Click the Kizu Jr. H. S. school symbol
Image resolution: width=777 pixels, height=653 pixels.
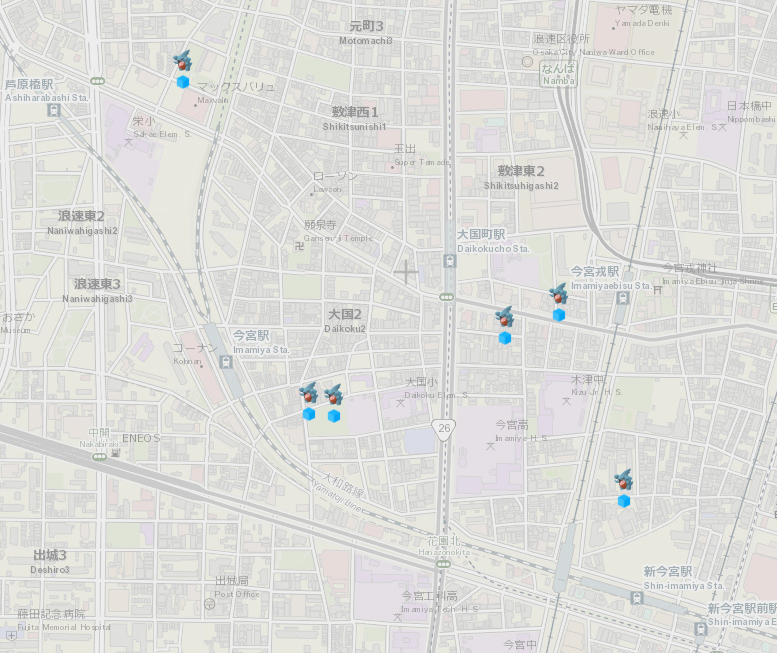[x=566, y=401]
